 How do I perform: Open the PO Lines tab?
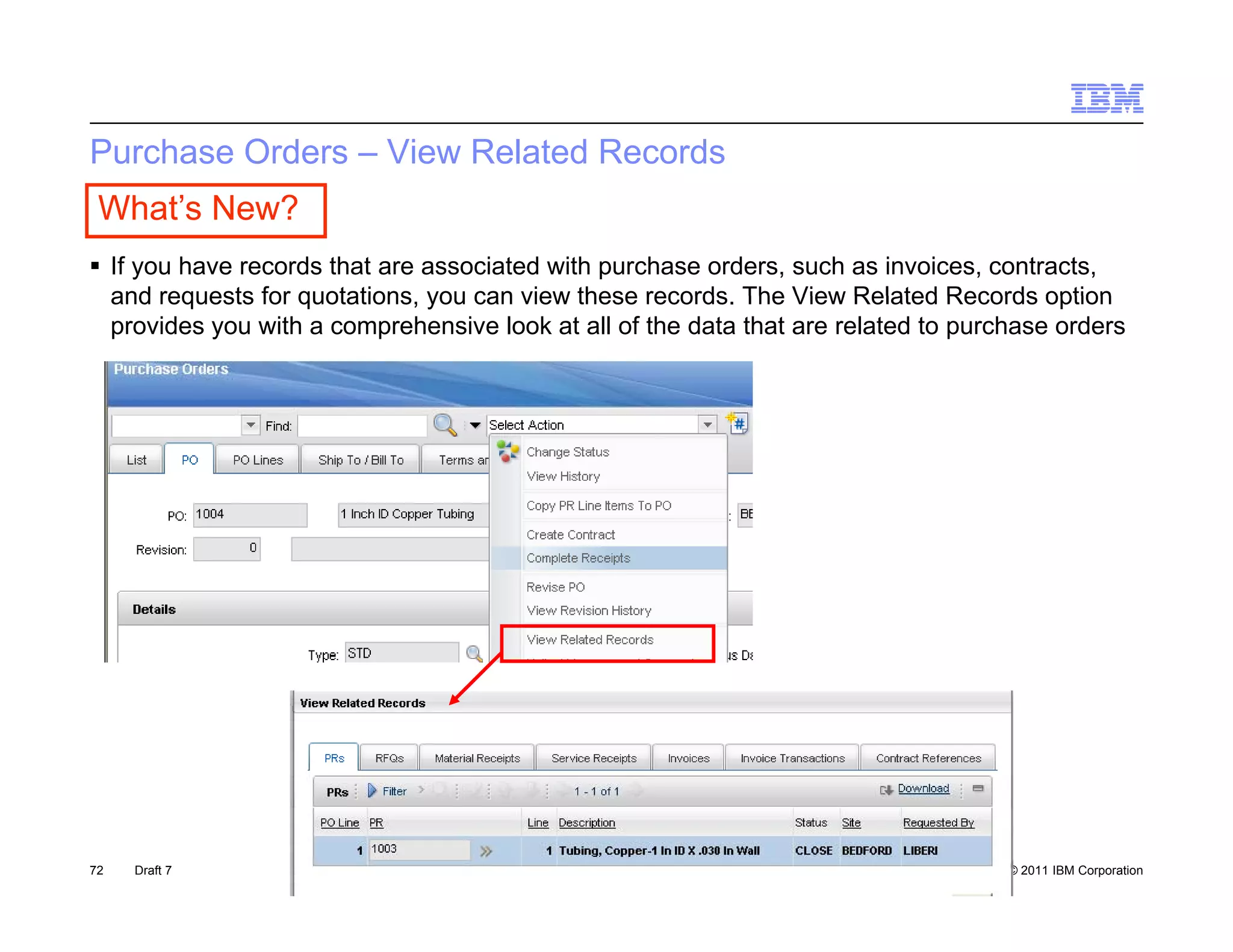point(258,460)
